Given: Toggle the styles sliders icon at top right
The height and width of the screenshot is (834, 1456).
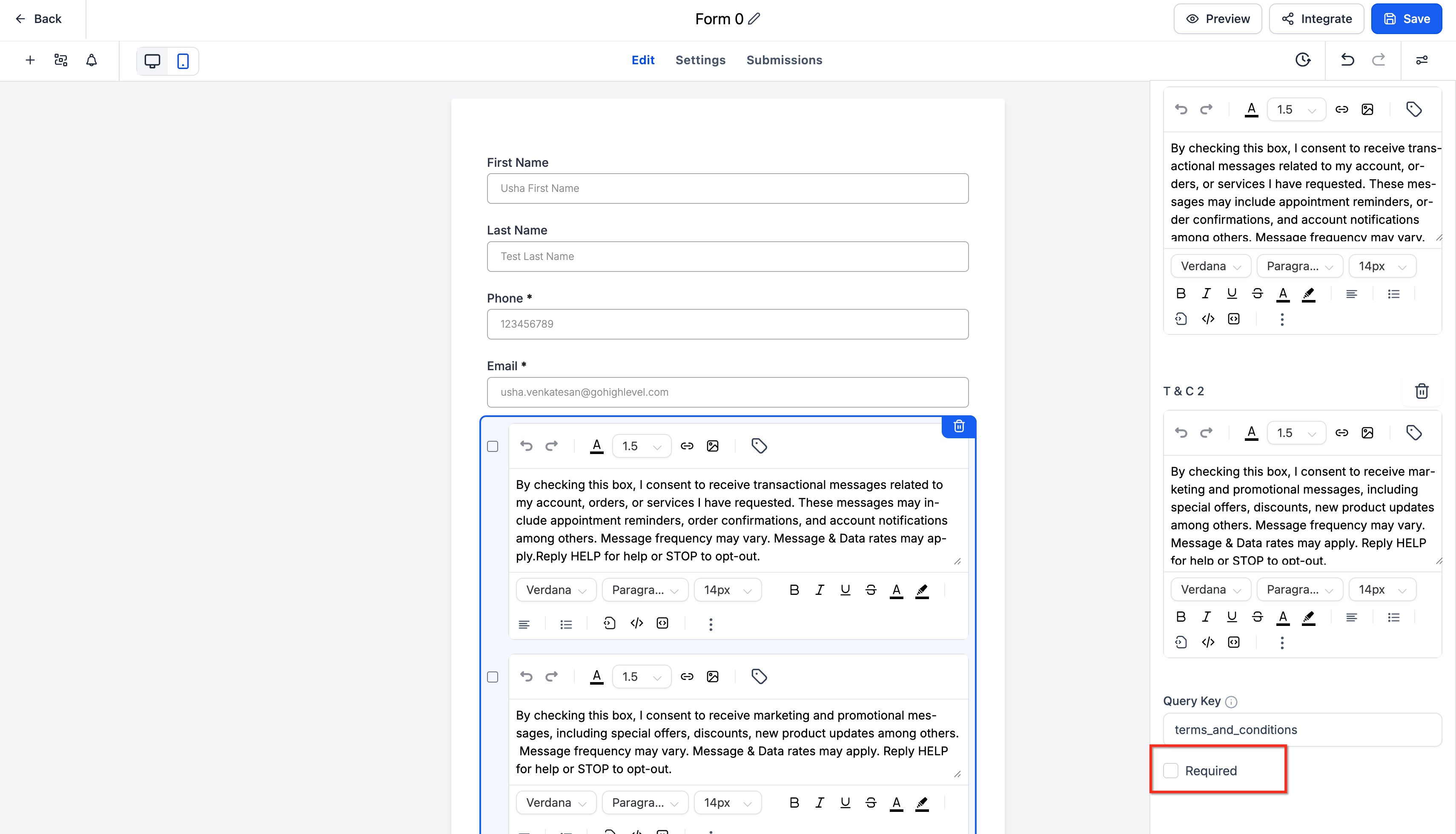Looking at the screenshot, I should pyautogui.click(x=1422, y=60).
